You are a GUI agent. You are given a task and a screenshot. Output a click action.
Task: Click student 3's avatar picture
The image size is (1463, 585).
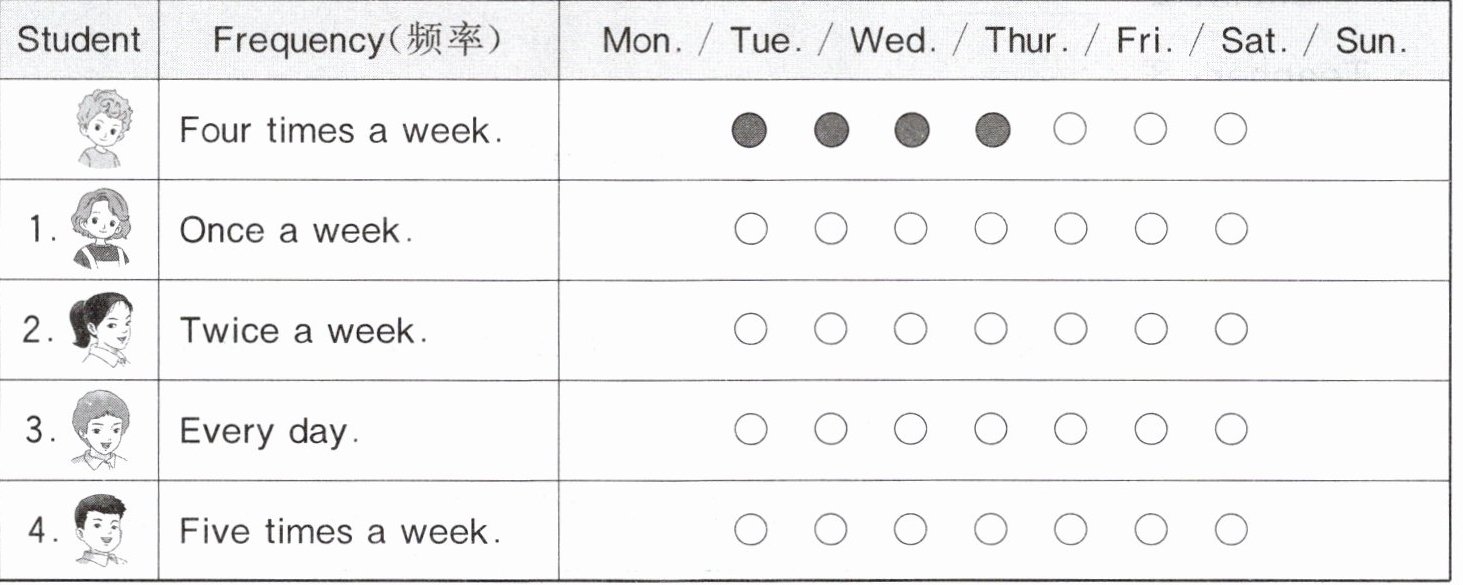pyautogui.click(x=100, y=430)
